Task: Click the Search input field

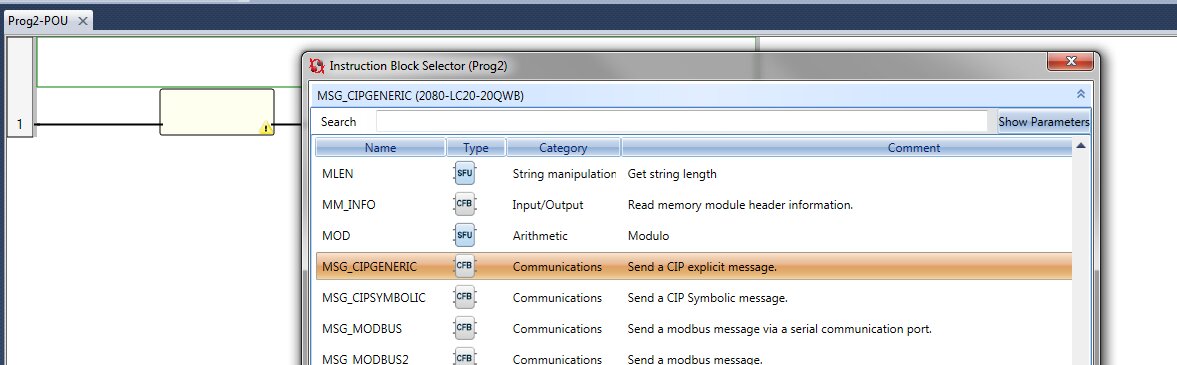Action: point(682,122)
